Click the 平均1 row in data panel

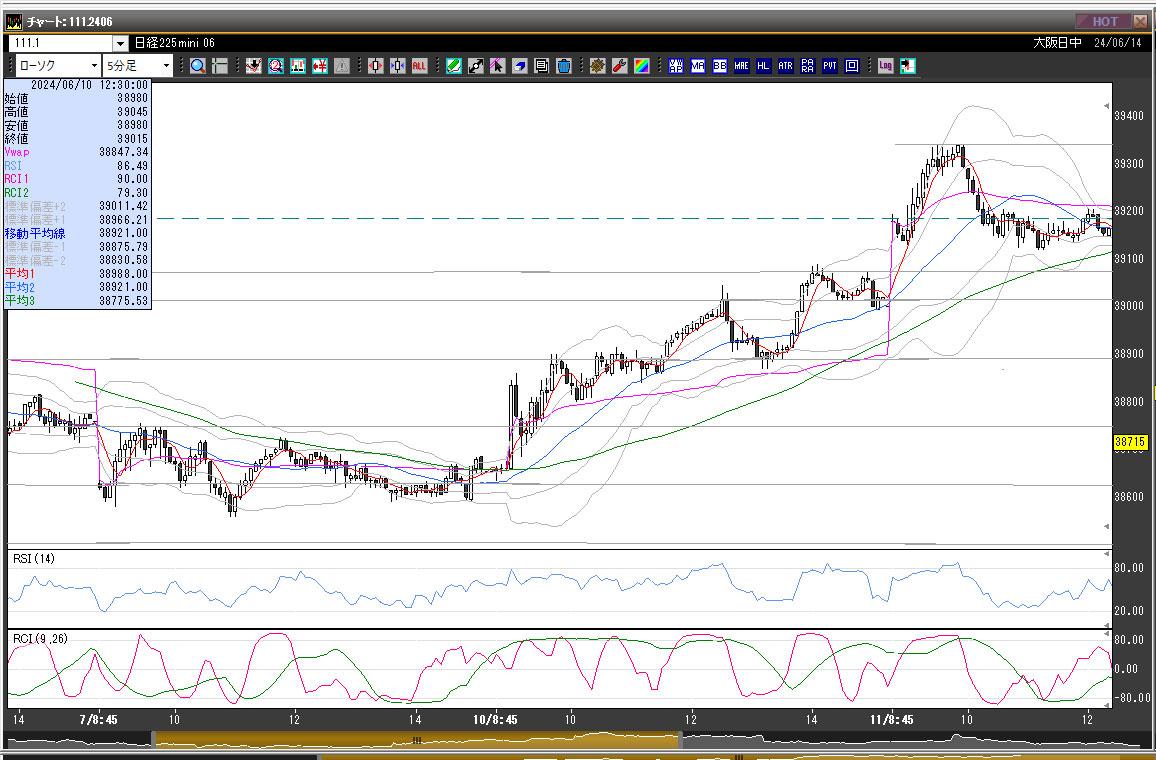coord(77,273)
